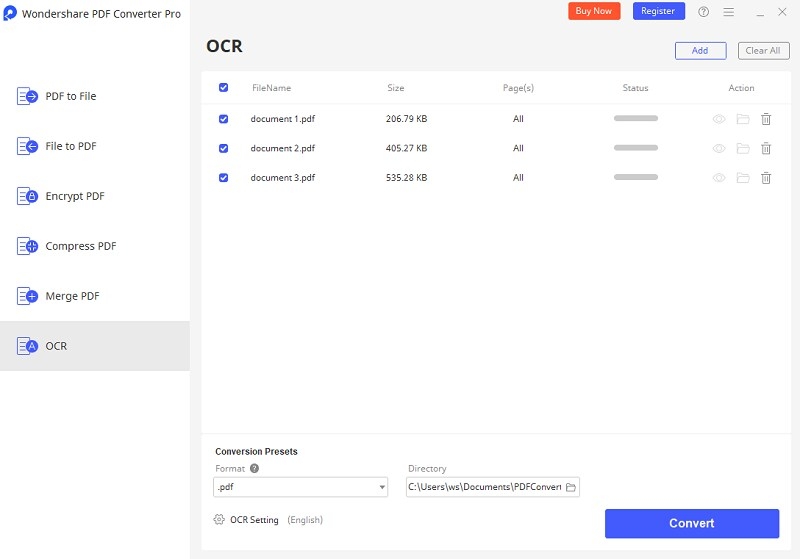Click the Add button
Screen dimensions: 800x559
pyautogui.click(x=700, y=50)
